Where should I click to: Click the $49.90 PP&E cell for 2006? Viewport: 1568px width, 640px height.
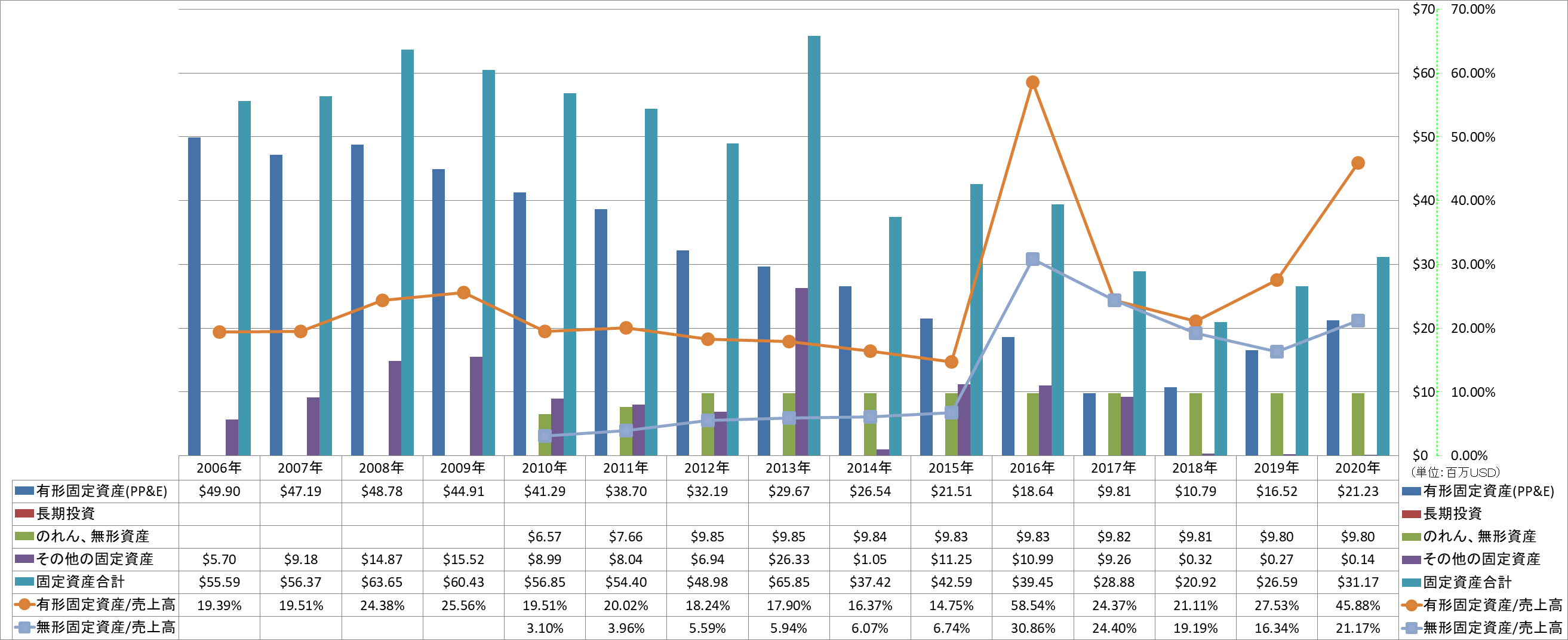(219, 491)
